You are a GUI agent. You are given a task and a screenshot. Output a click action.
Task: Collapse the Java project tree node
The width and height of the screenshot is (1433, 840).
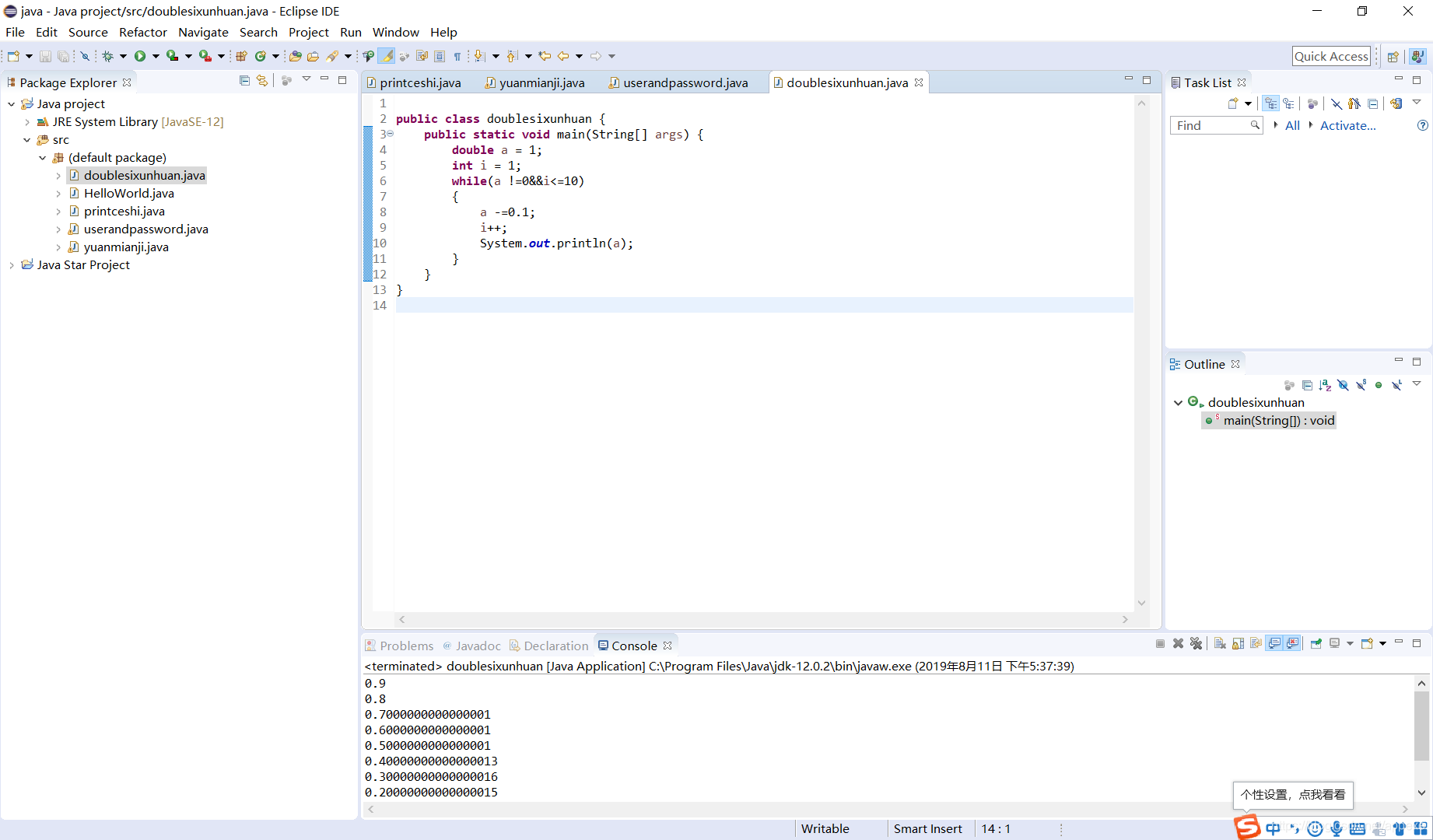pyautogui.click(x=11, y=104)
